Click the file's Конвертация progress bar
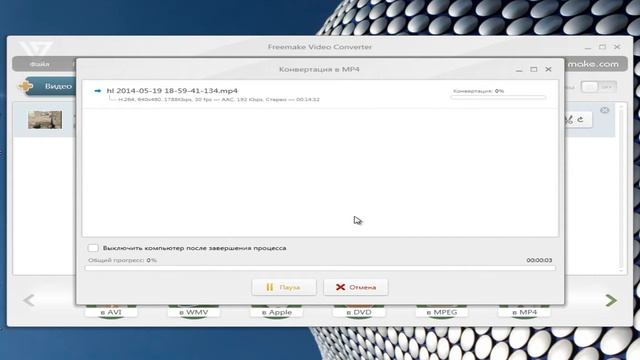 pyautogui.click(x=498, y=98)
